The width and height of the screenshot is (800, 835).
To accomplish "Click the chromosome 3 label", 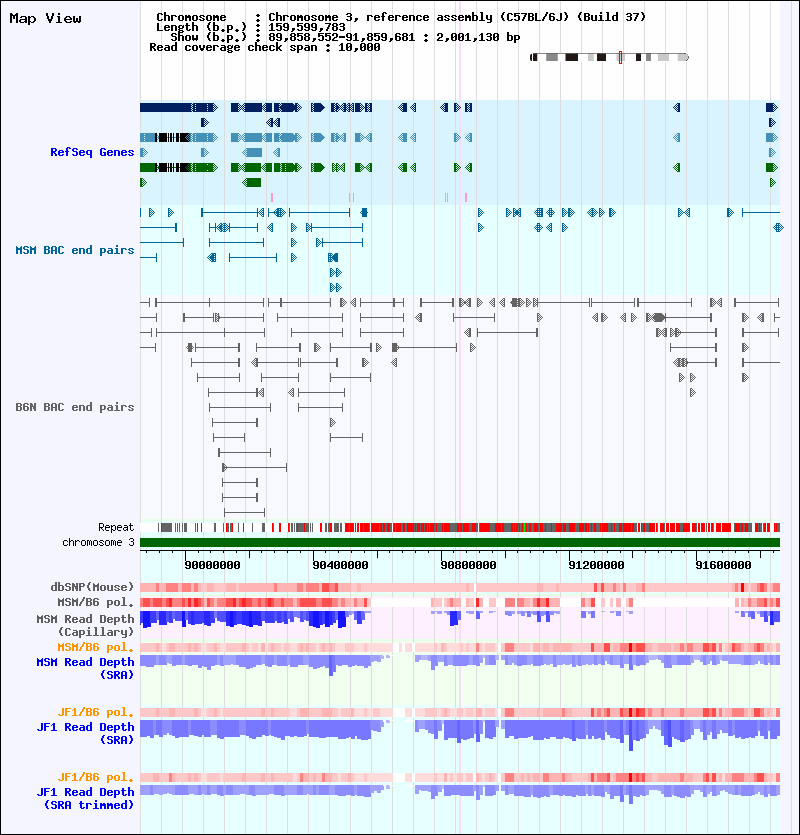I will (x=98, y=542).
